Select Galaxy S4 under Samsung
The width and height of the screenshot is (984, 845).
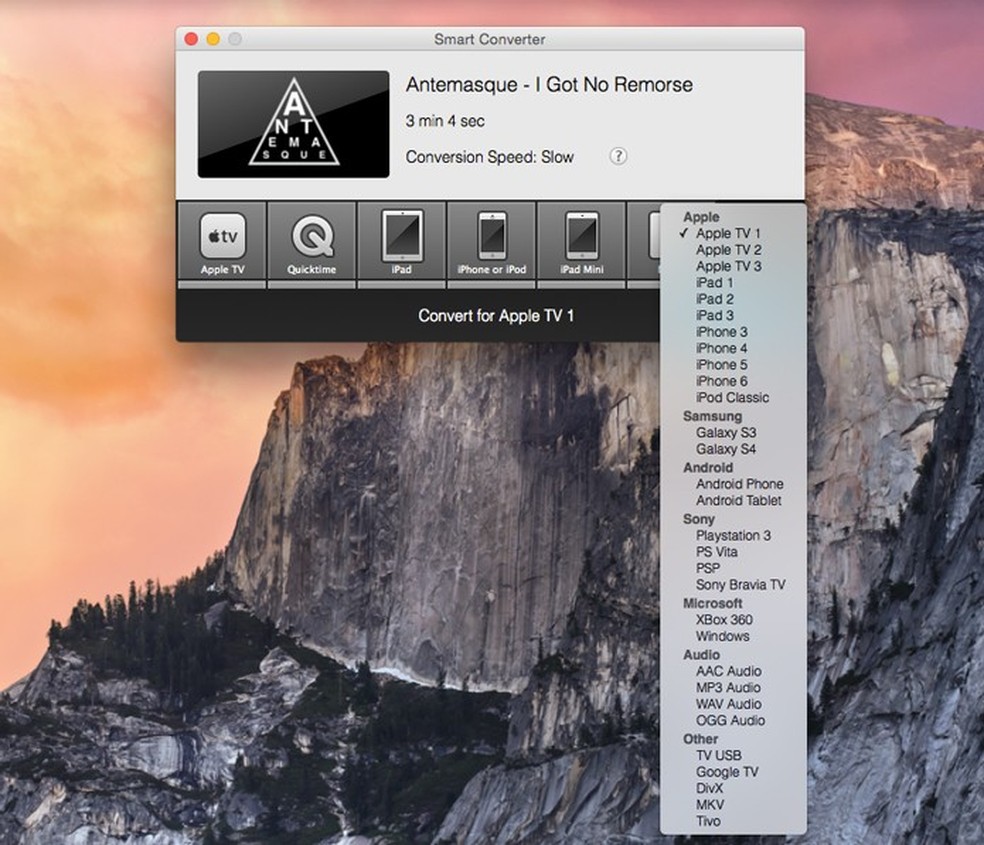733,449
